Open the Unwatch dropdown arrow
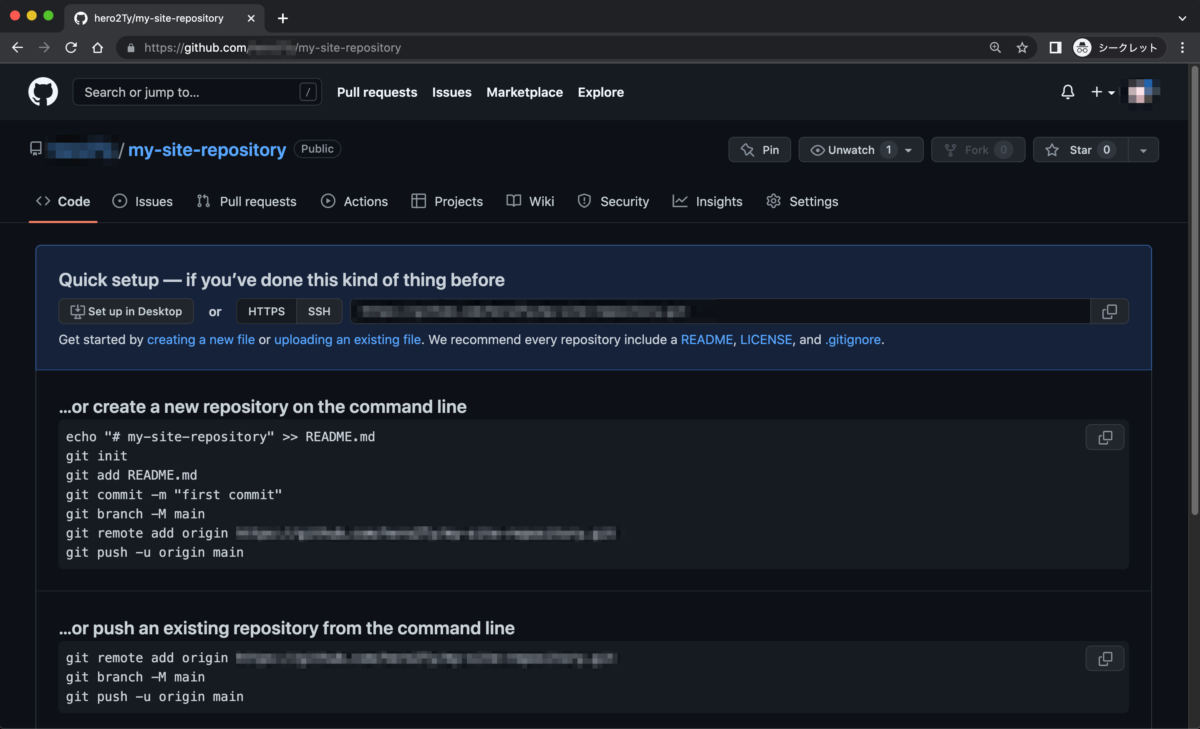 point(907,149)
